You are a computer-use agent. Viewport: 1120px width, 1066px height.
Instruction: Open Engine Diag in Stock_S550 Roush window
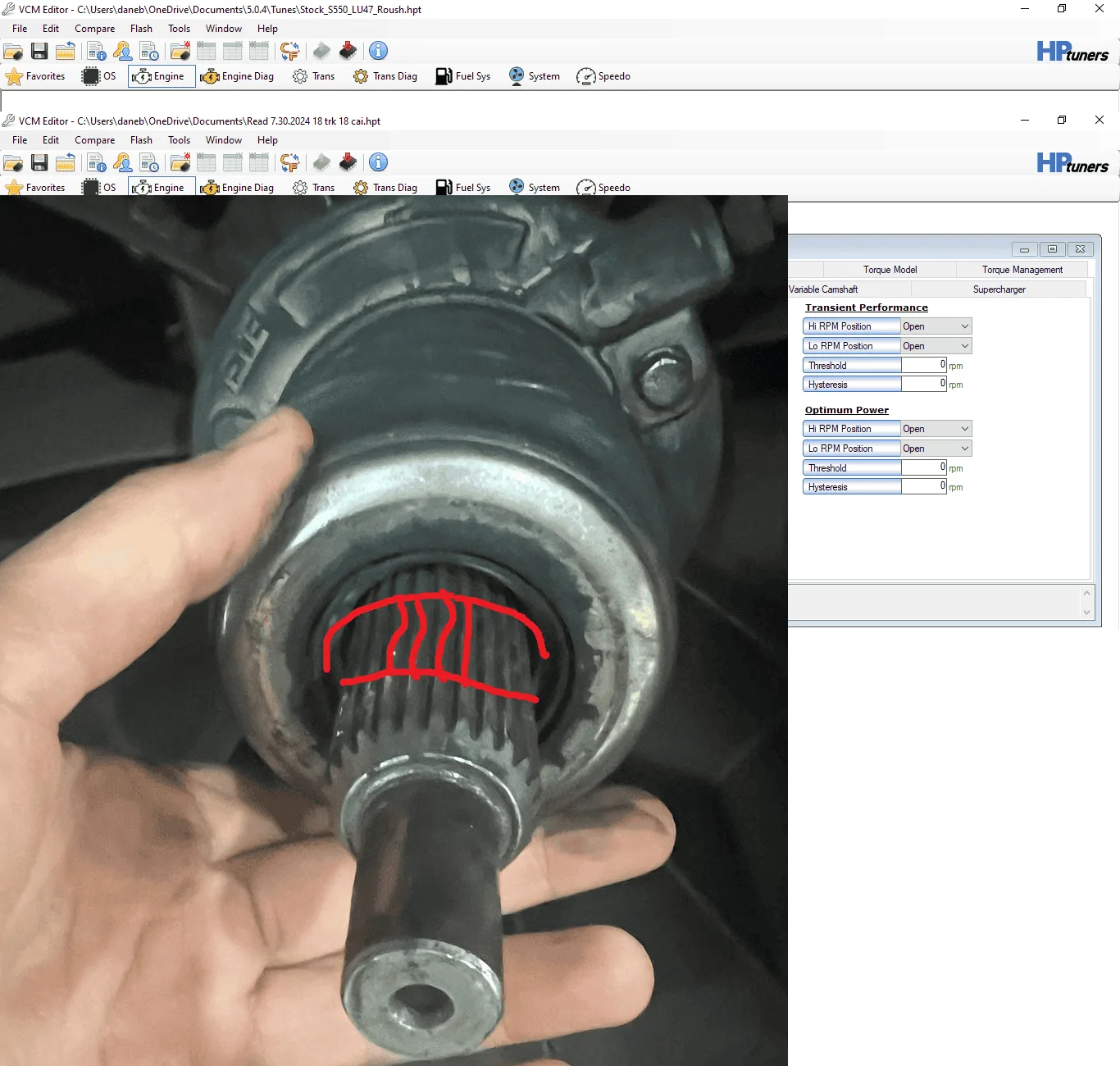(x=237, y=76)
